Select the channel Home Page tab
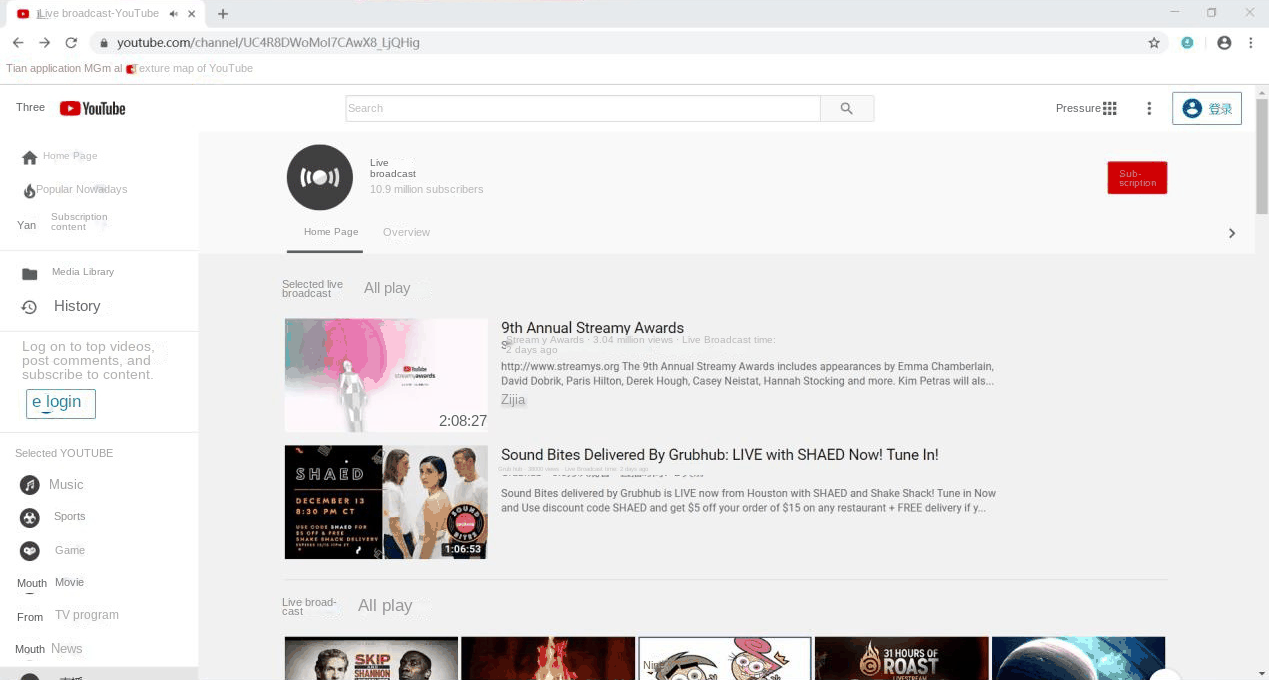The height and width of the screenshot is (680, 1269). (330, 231)
